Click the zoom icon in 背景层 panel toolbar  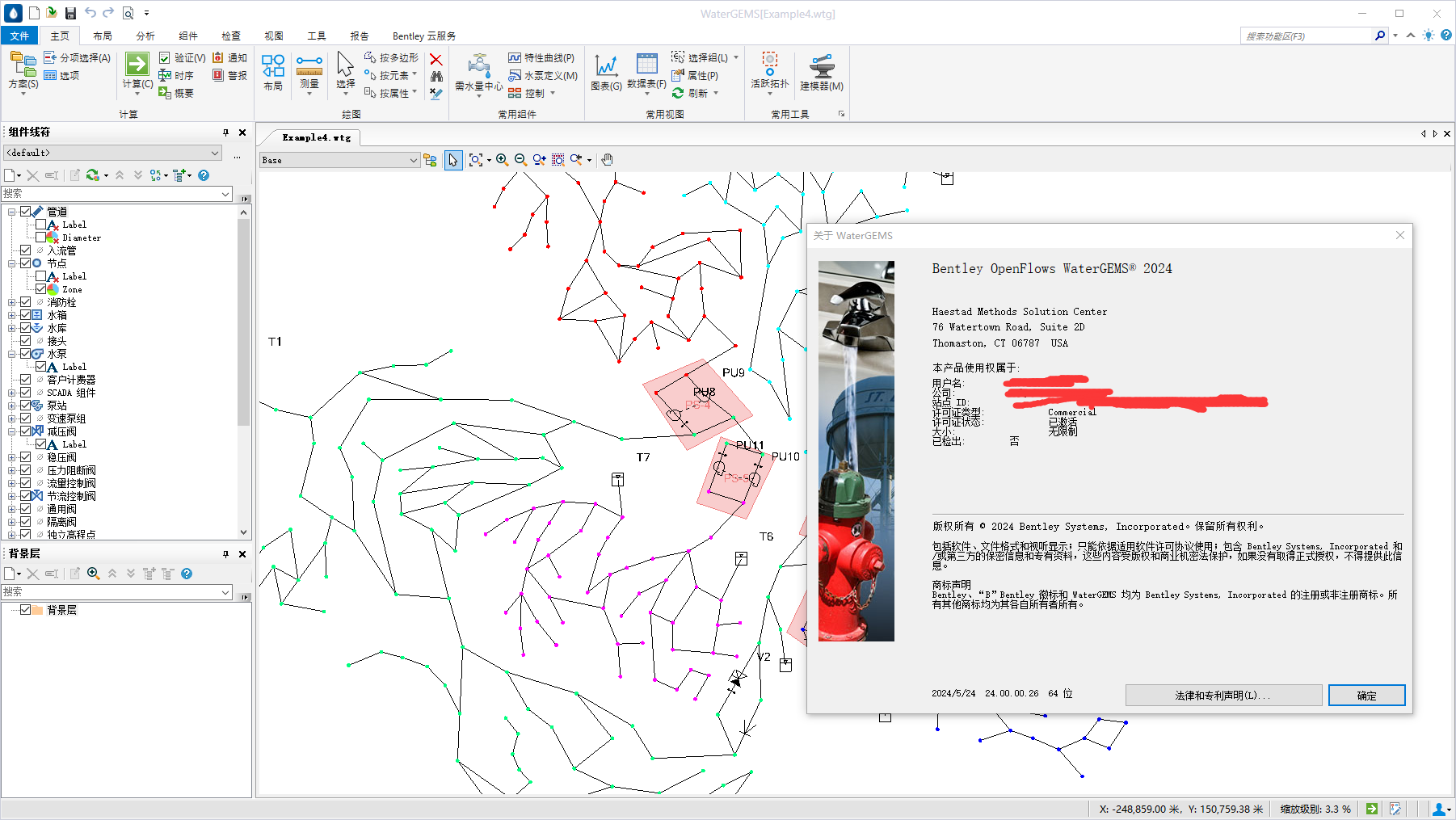coord(94,574)
